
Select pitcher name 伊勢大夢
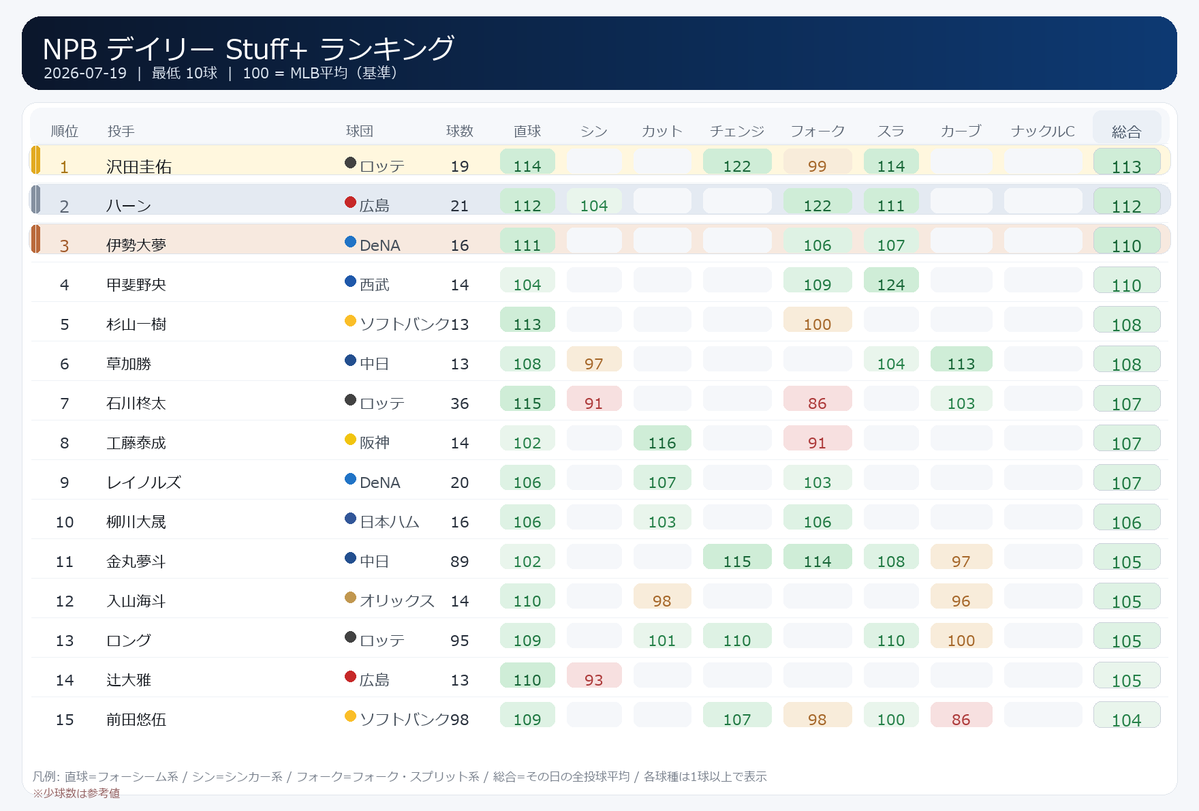(x=136, y=245)
